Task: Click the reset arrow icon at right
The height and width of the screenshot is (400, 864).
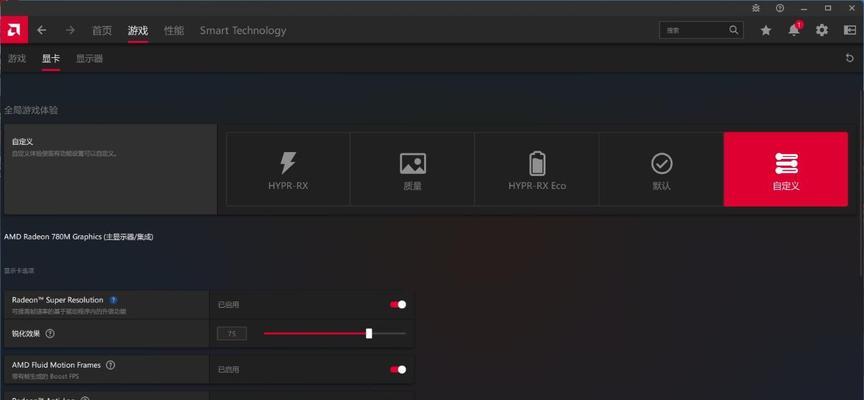Action: pos(850,58)
